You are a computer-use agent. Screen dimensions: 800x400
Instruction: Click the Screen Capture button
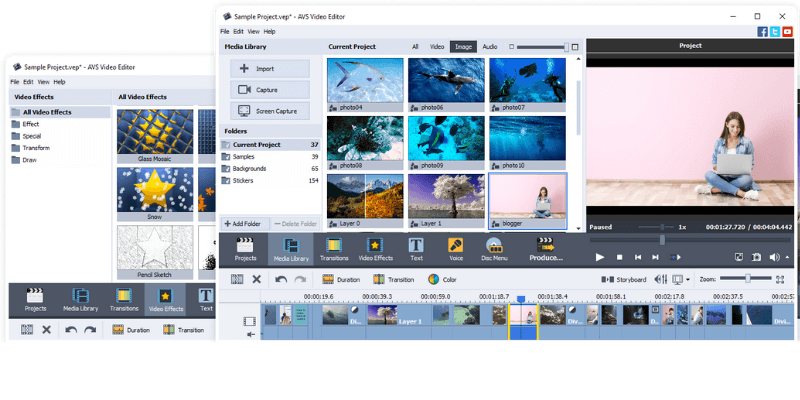(x=270, y=112)
